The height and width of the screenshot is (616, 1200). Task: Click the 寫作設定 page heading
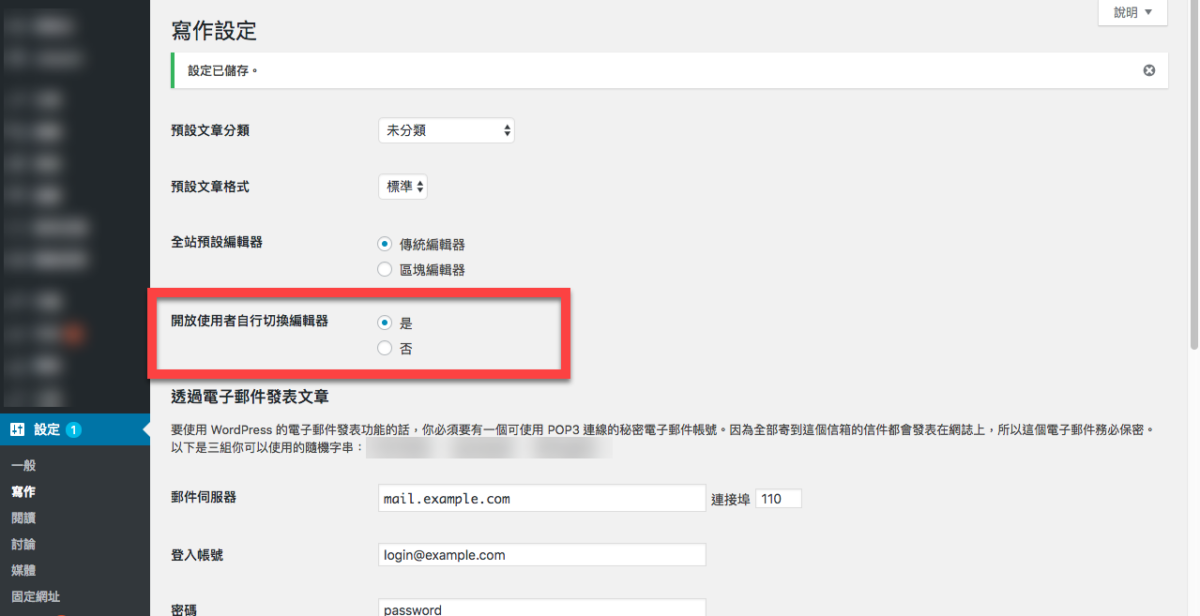[x=214, y=32]
